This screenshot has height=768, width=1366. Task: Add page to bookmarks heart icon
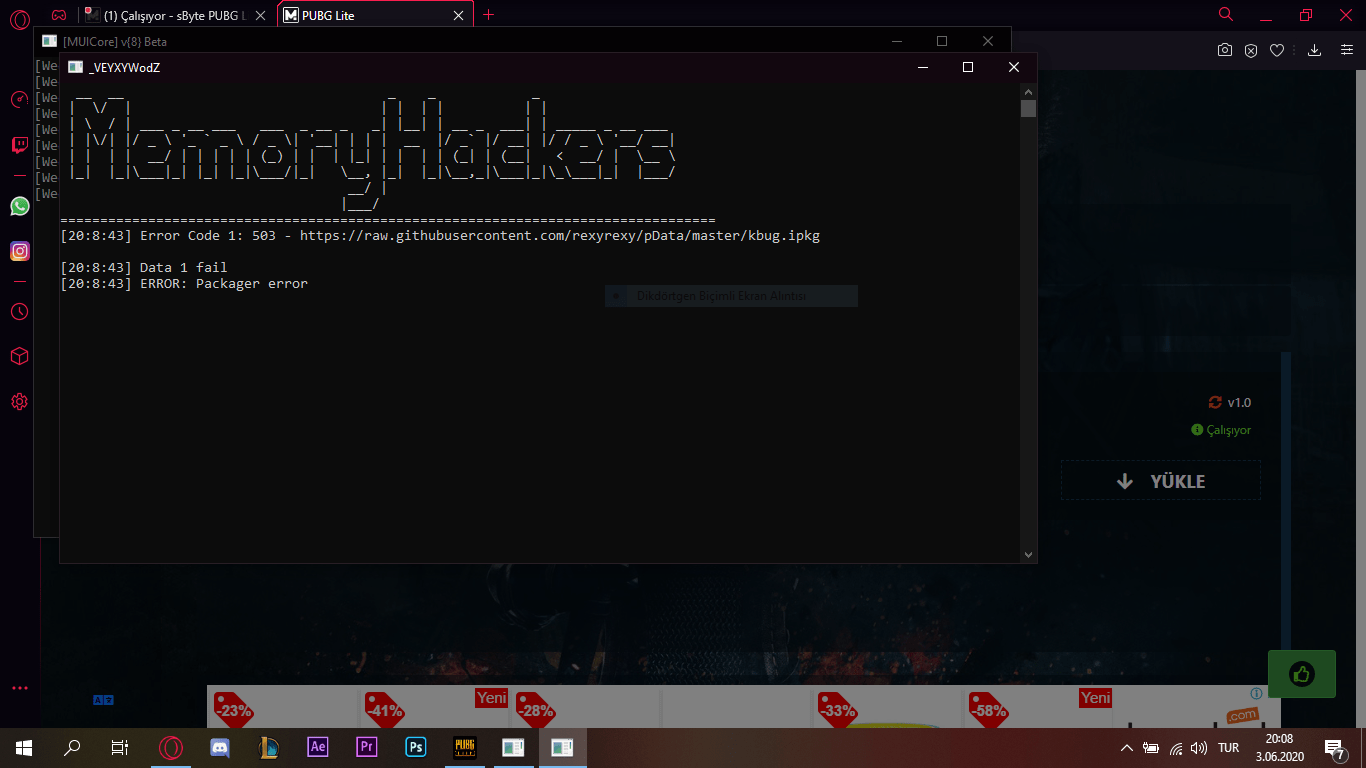1277,50
